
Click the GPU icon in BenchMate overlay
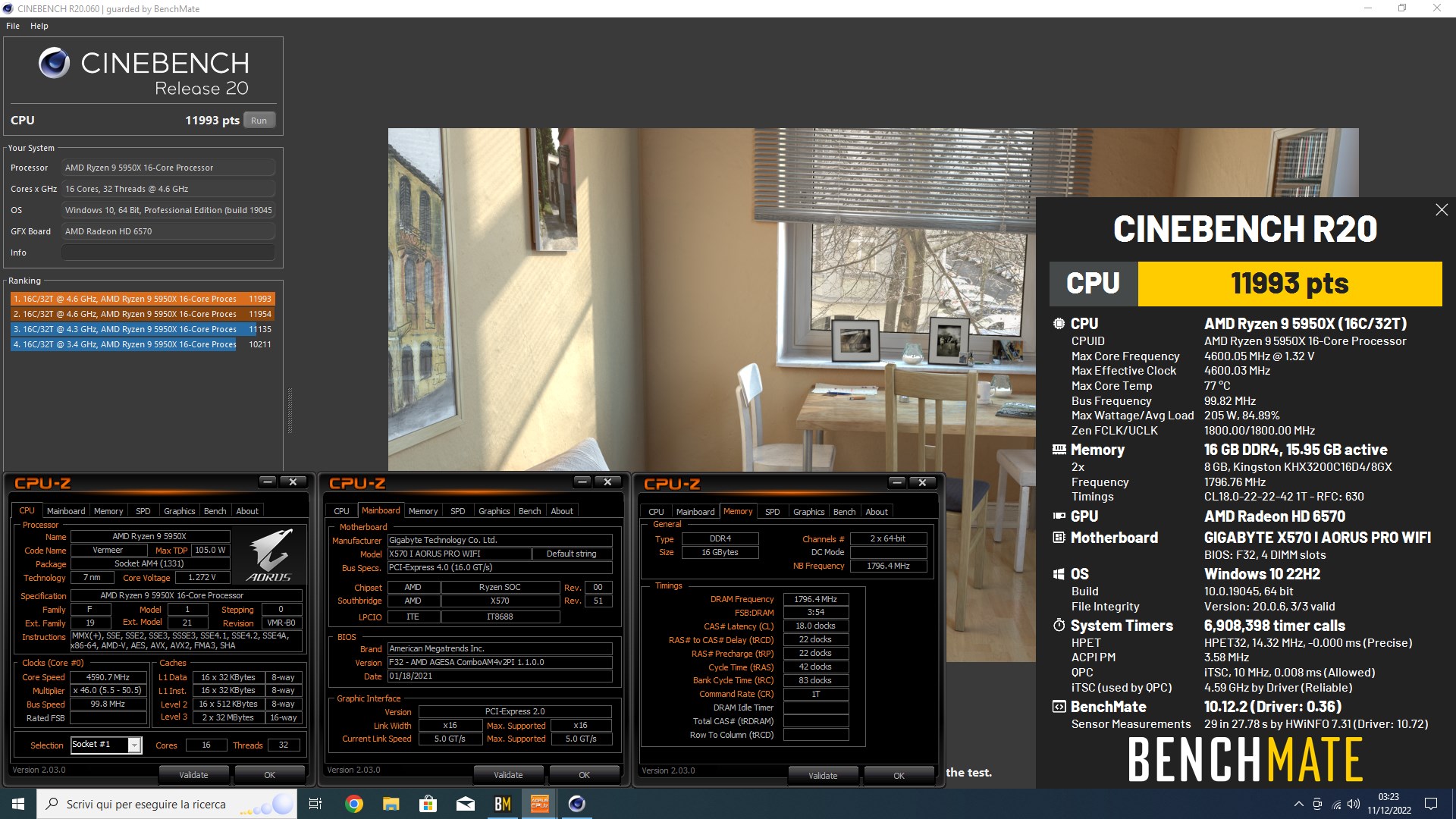pos(1059,516)
